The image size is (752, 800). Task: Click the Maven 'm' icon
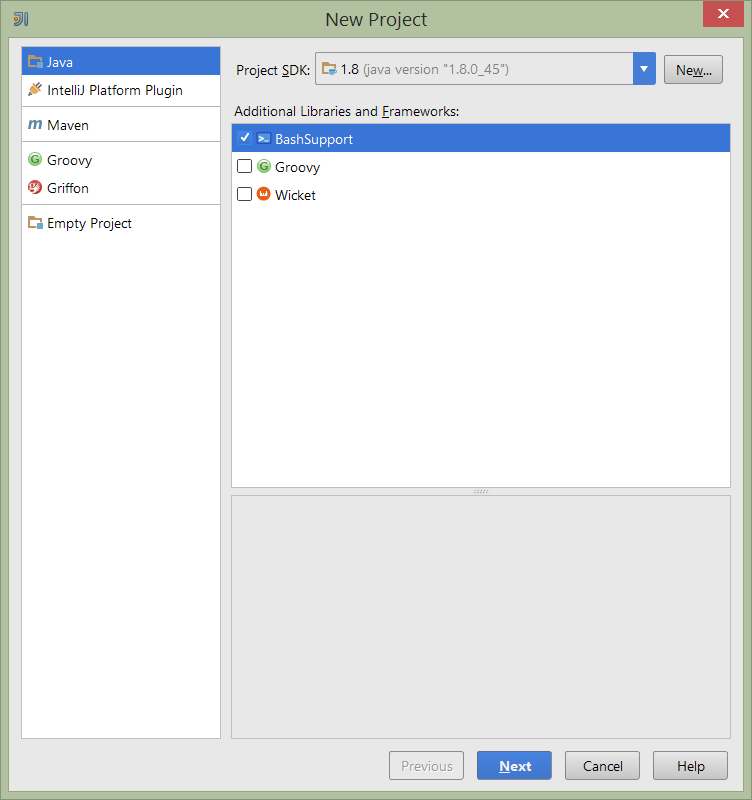(x=35, y=125)
